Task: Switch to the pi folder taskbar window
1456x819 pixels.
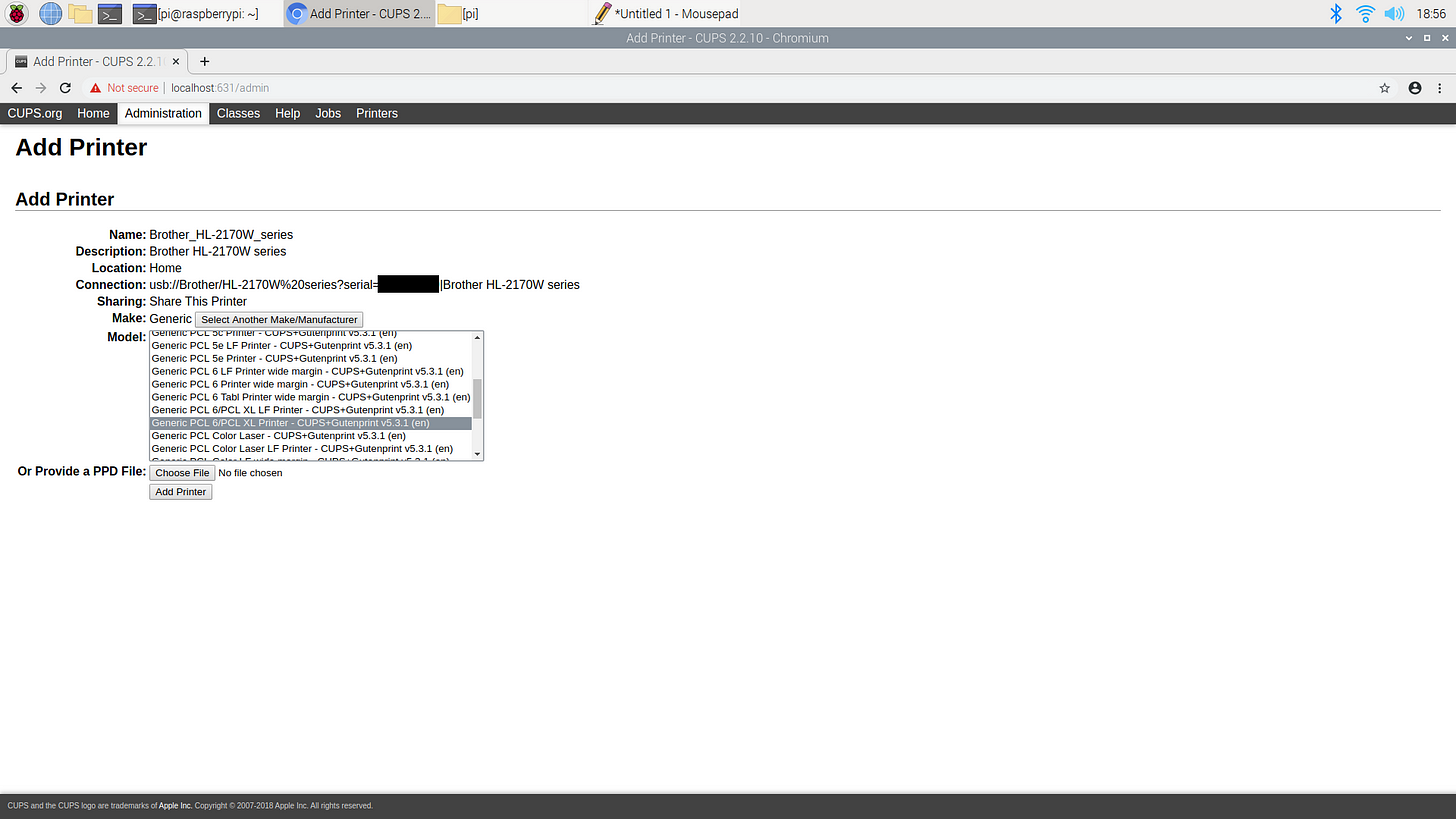Action: (x=511, y=14)
